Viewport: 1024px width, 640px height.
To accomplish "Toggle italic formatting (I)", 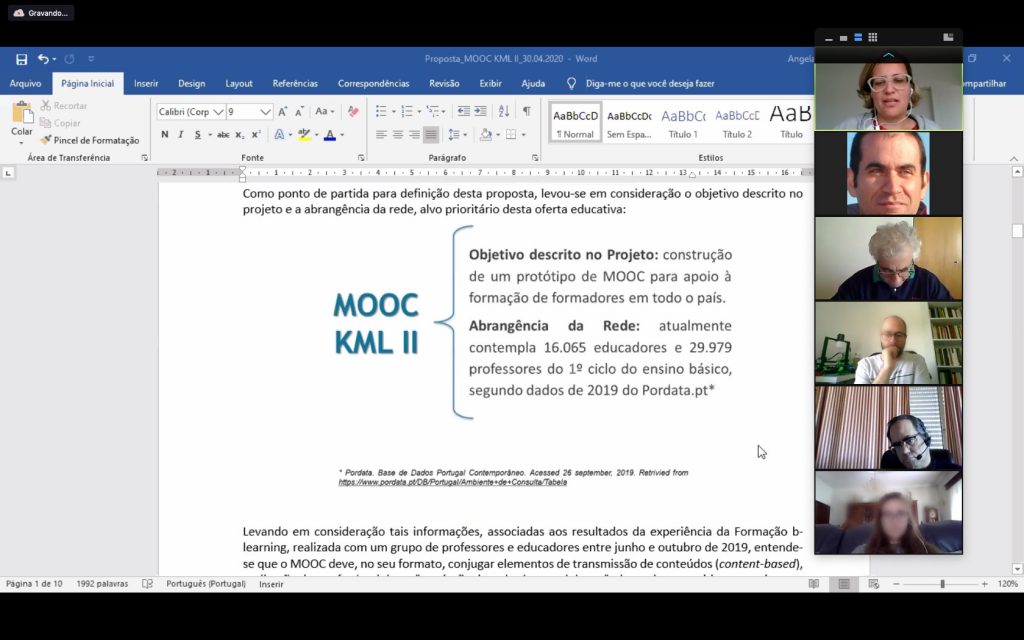I will tap(181, 135).
